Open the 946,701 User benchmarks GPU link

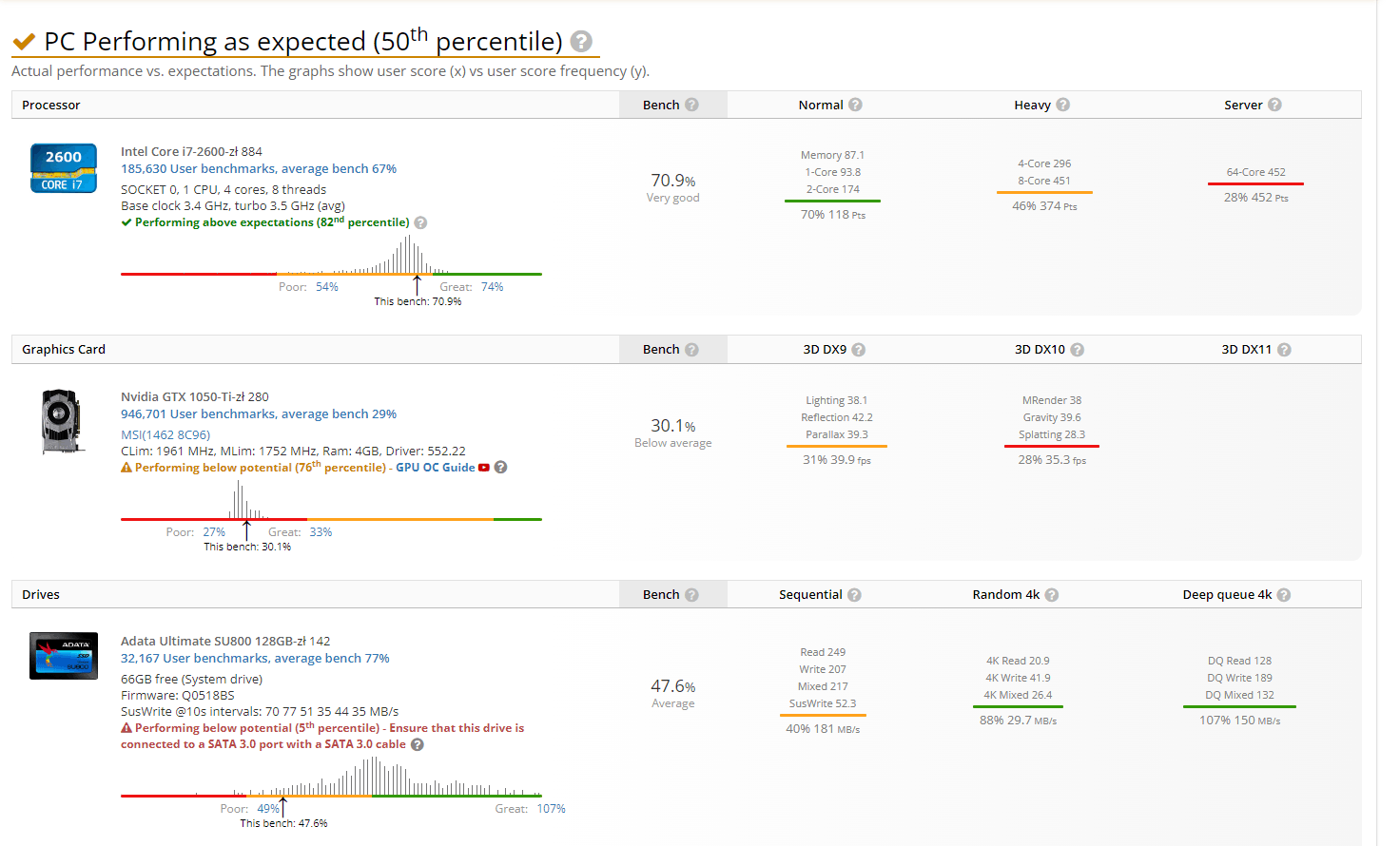pyautogui.click(x=259, y=414)
